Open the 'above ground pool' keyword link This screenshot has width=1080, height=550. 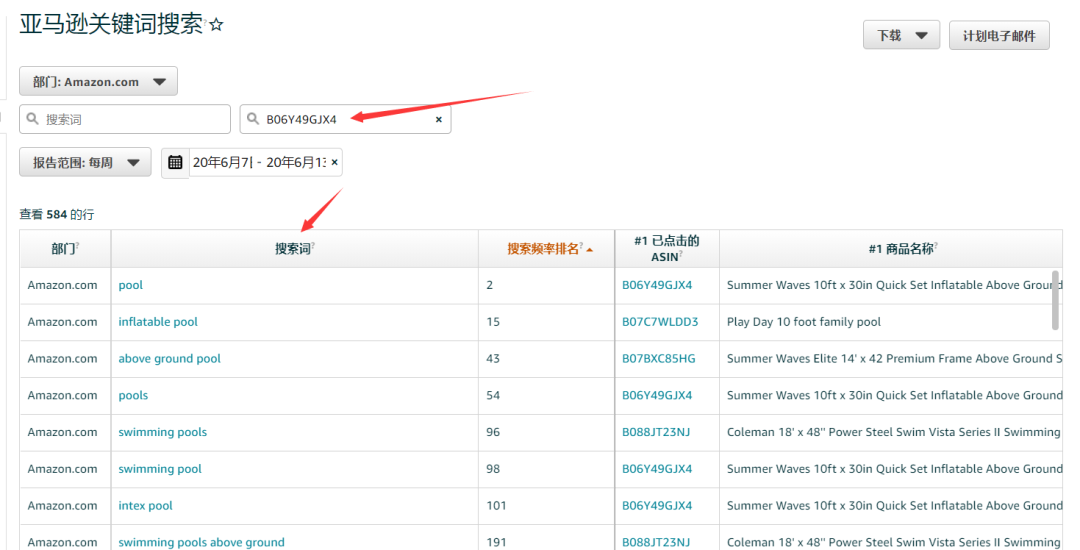[x=169, y=359]
